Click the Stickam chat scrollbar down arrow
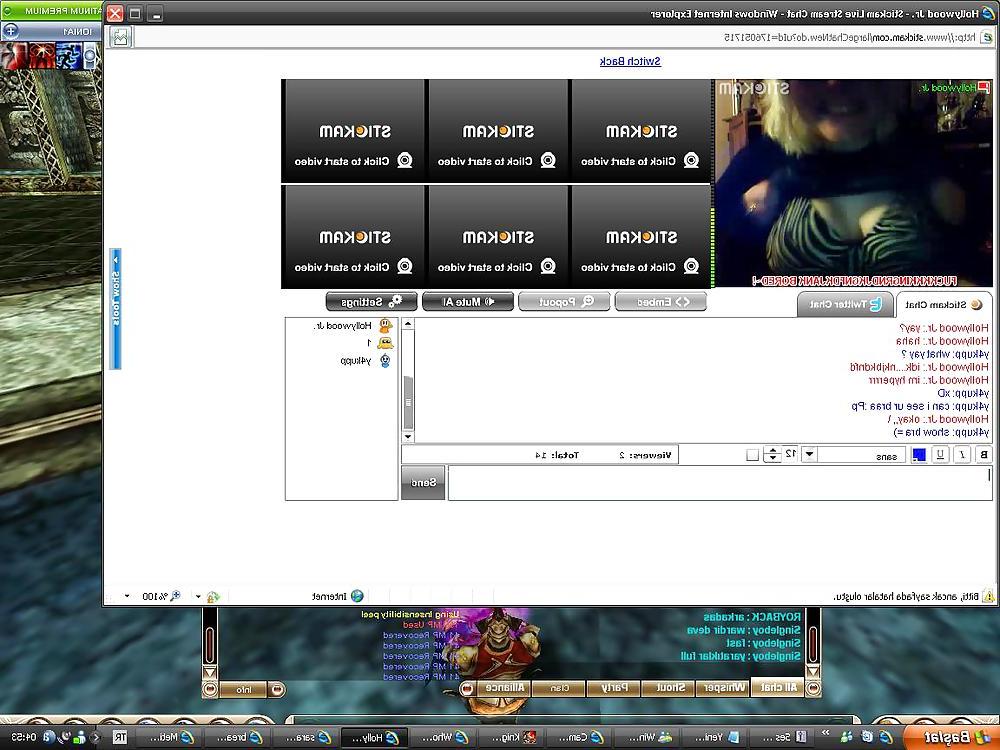The image size is (1000, 750). click(x=408, y=437)
